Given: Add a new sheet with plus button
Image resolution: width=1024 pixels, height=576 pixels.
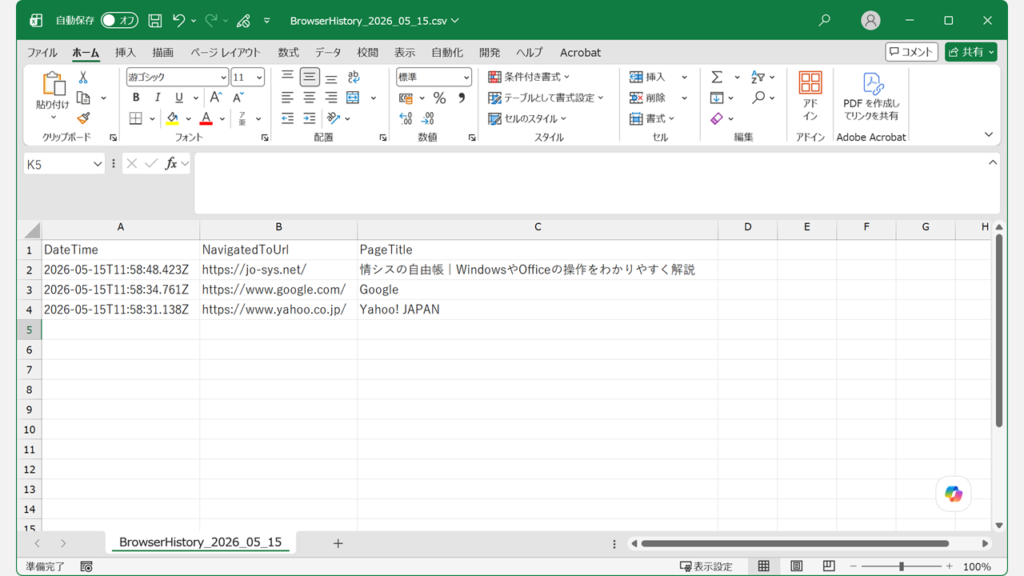Looking at the screenshot, I should coord(338,543).
